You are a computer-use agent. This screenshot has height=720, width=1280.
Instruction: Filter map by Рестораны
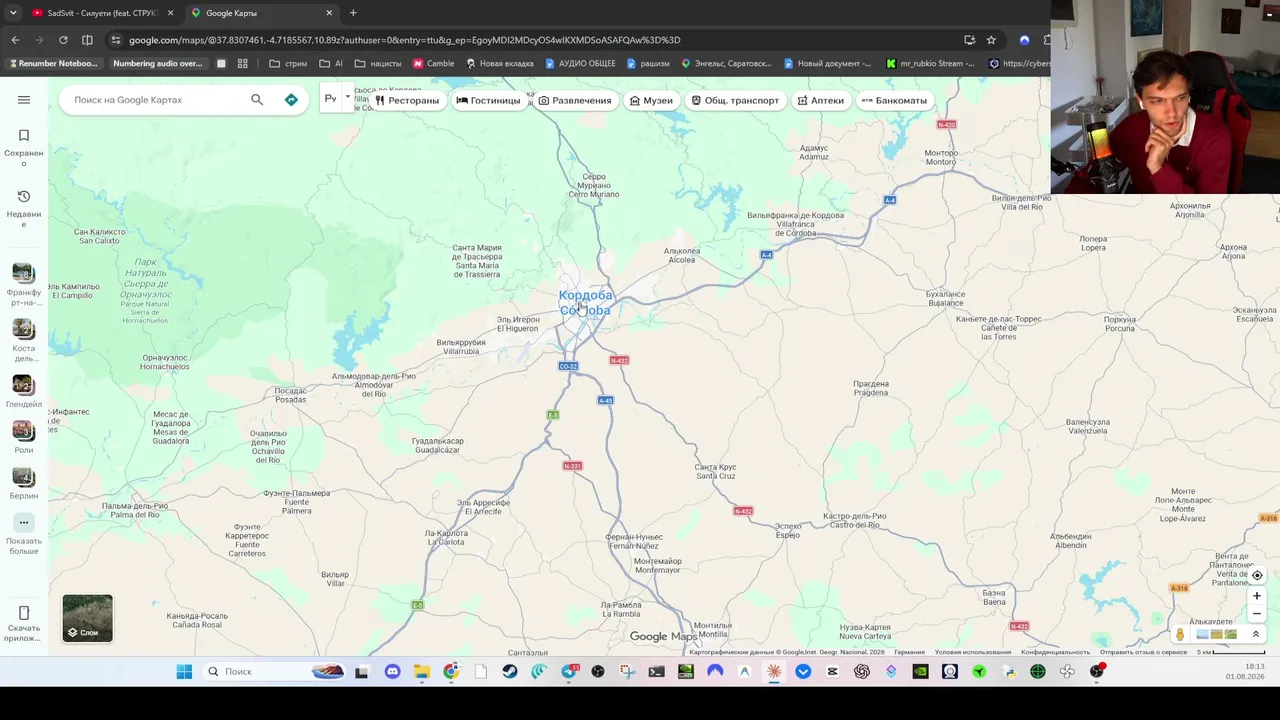point(407,100)
